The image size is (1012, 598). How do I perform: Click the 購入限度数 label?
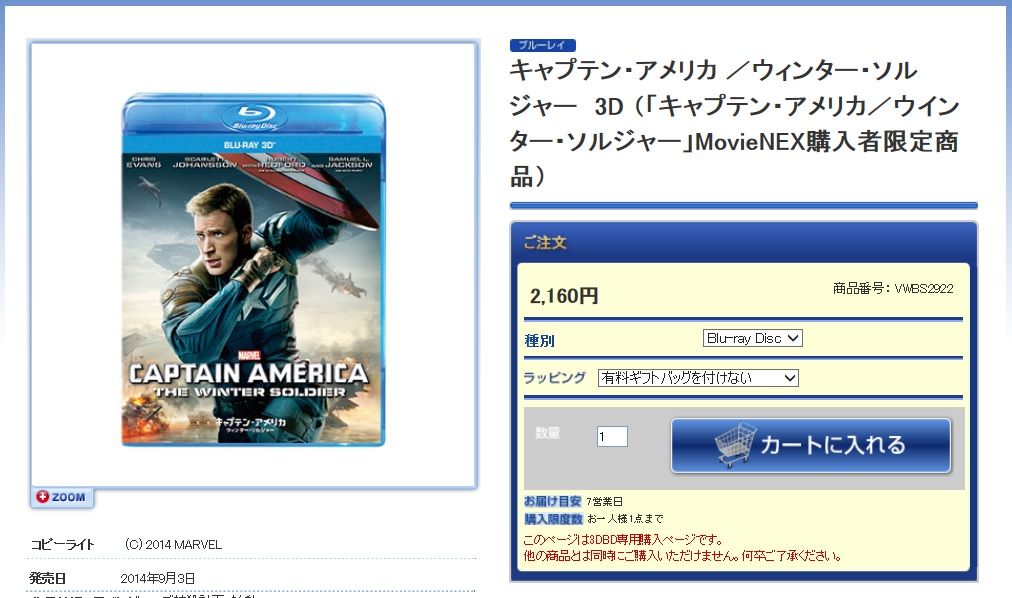pos(553,519)
